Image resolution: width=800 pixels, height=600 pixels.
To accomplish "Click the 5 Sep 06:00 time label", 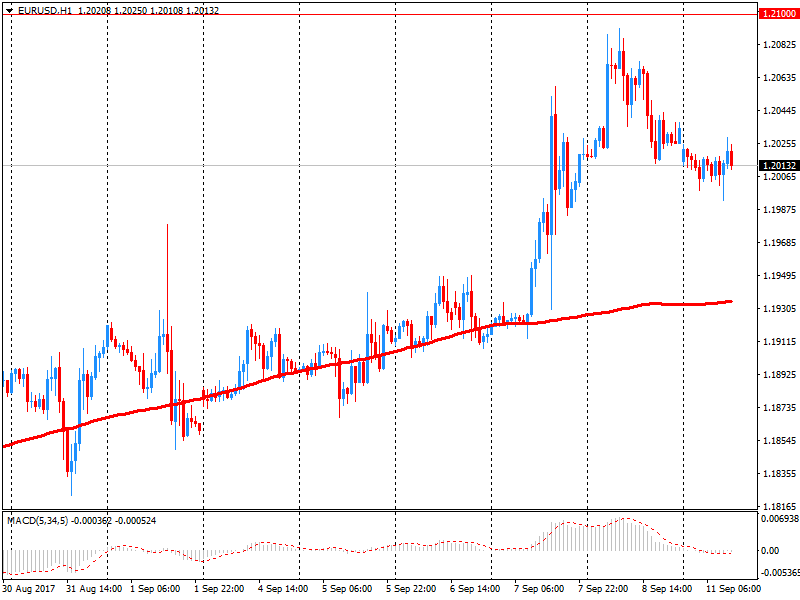I will pyautogui.click(x=347, y=589).
